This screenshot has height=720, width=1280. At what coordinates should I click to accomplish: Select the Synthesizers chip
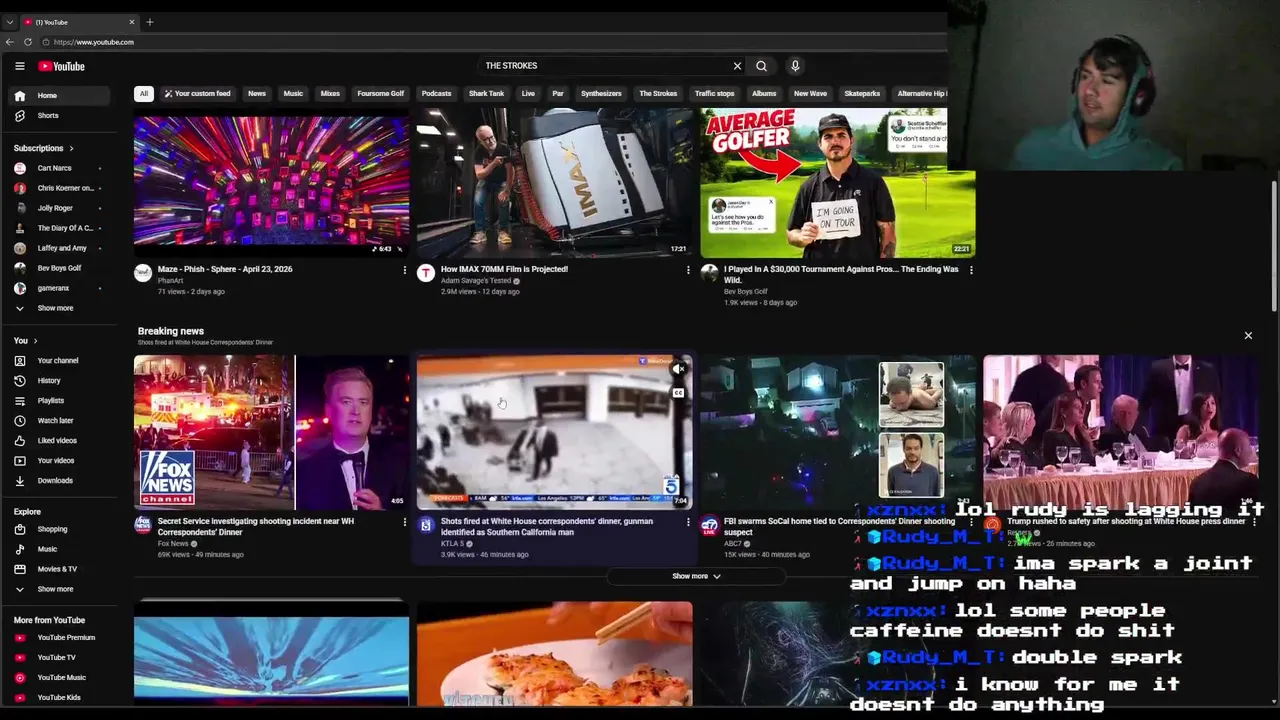point(601,94)
